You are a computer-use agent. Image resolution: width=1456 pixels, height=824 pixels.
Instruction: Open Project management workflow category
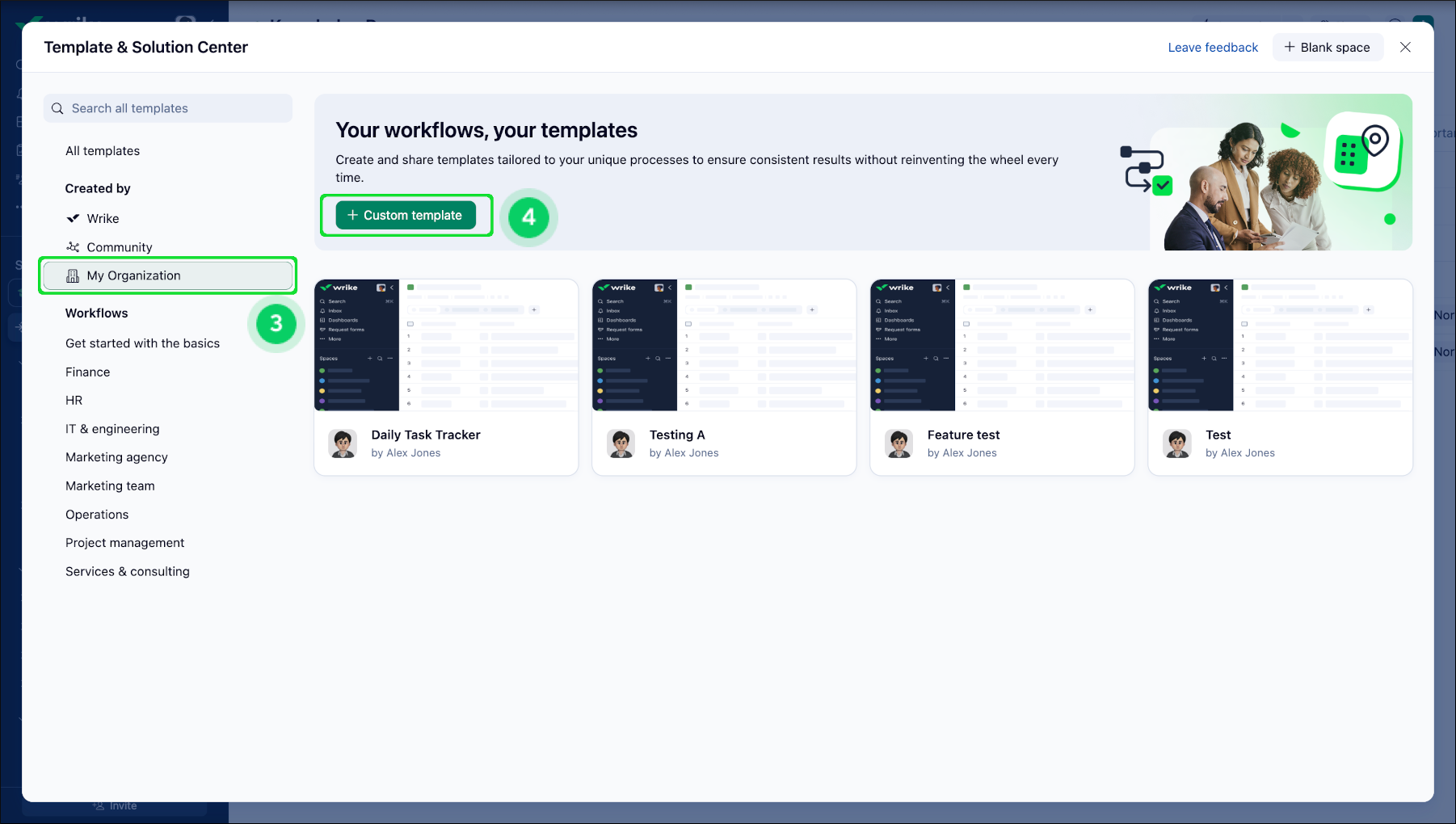click(x=124, y=543)
